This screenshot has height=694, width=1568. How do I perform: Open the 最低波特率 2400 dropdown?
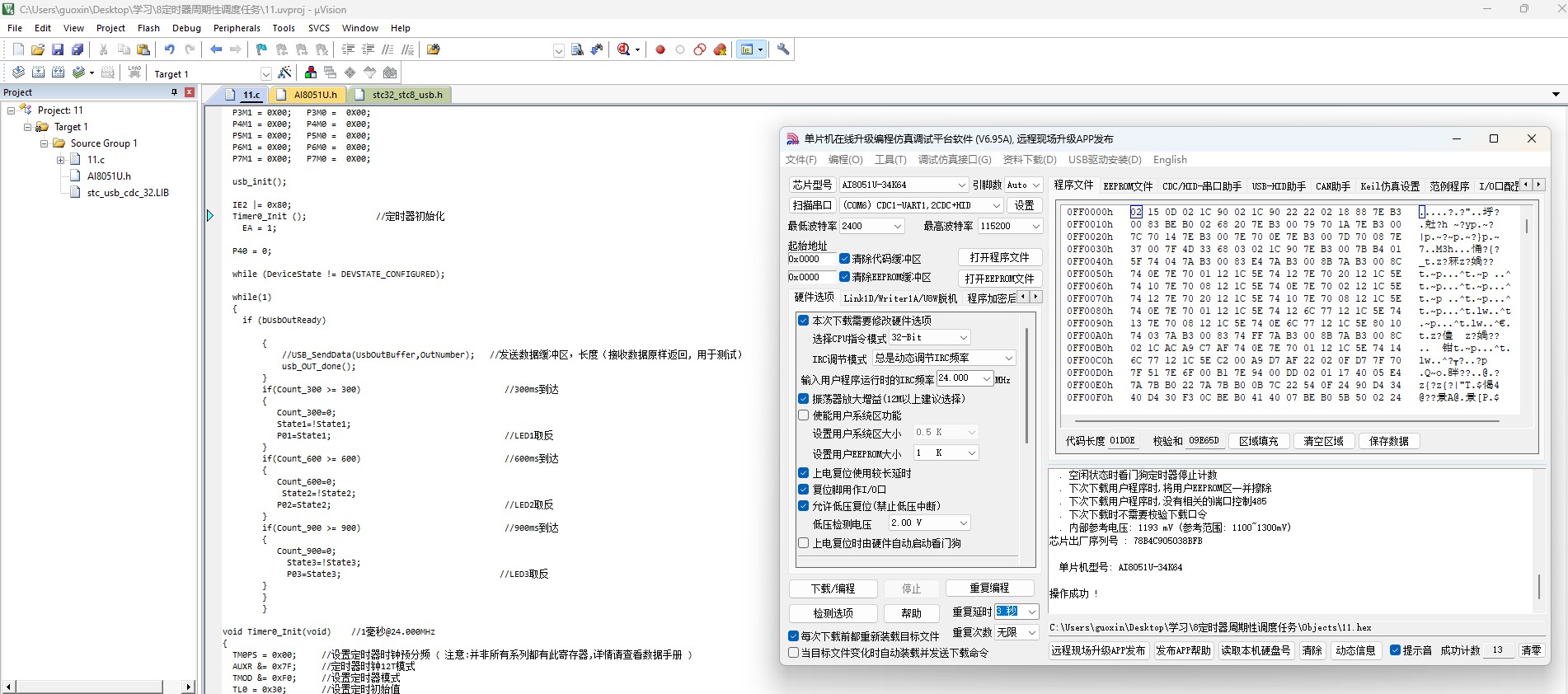[x=871, y=226]
